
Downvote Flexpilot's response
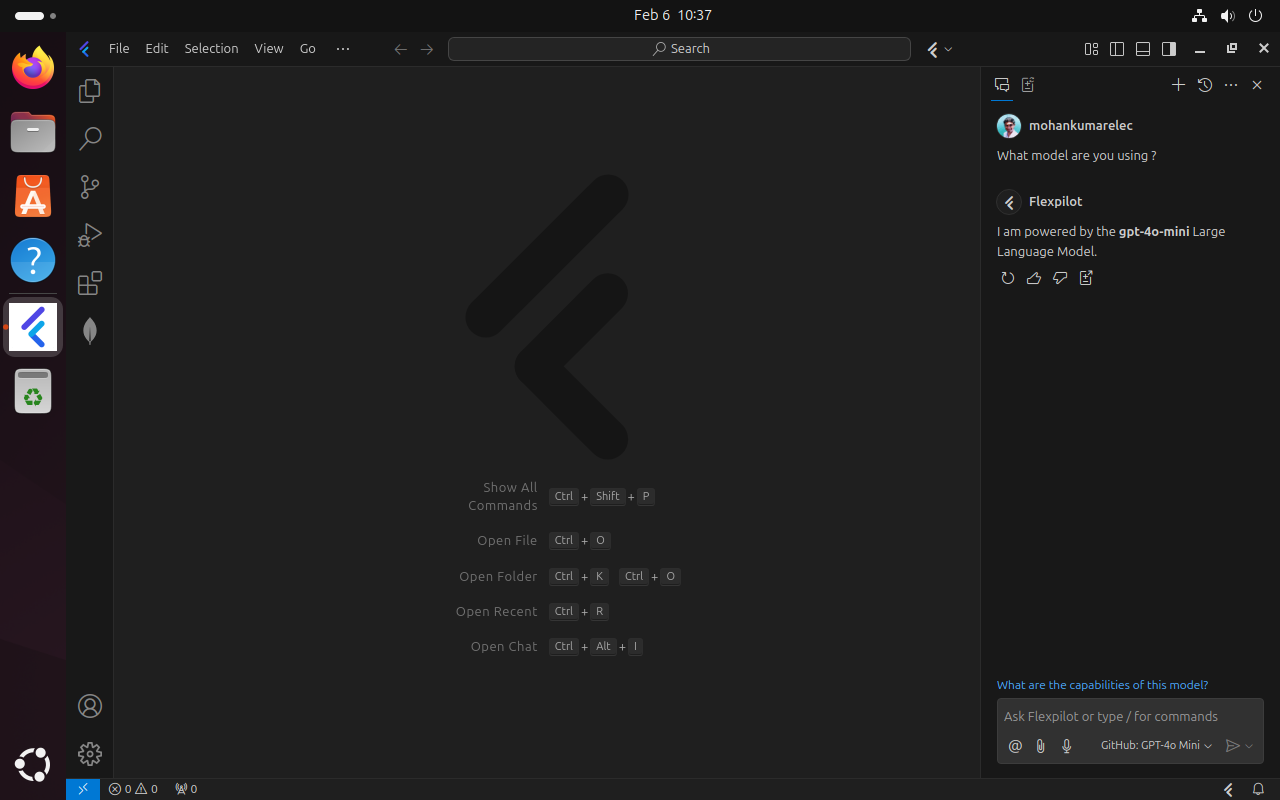tap(1060, 278)
